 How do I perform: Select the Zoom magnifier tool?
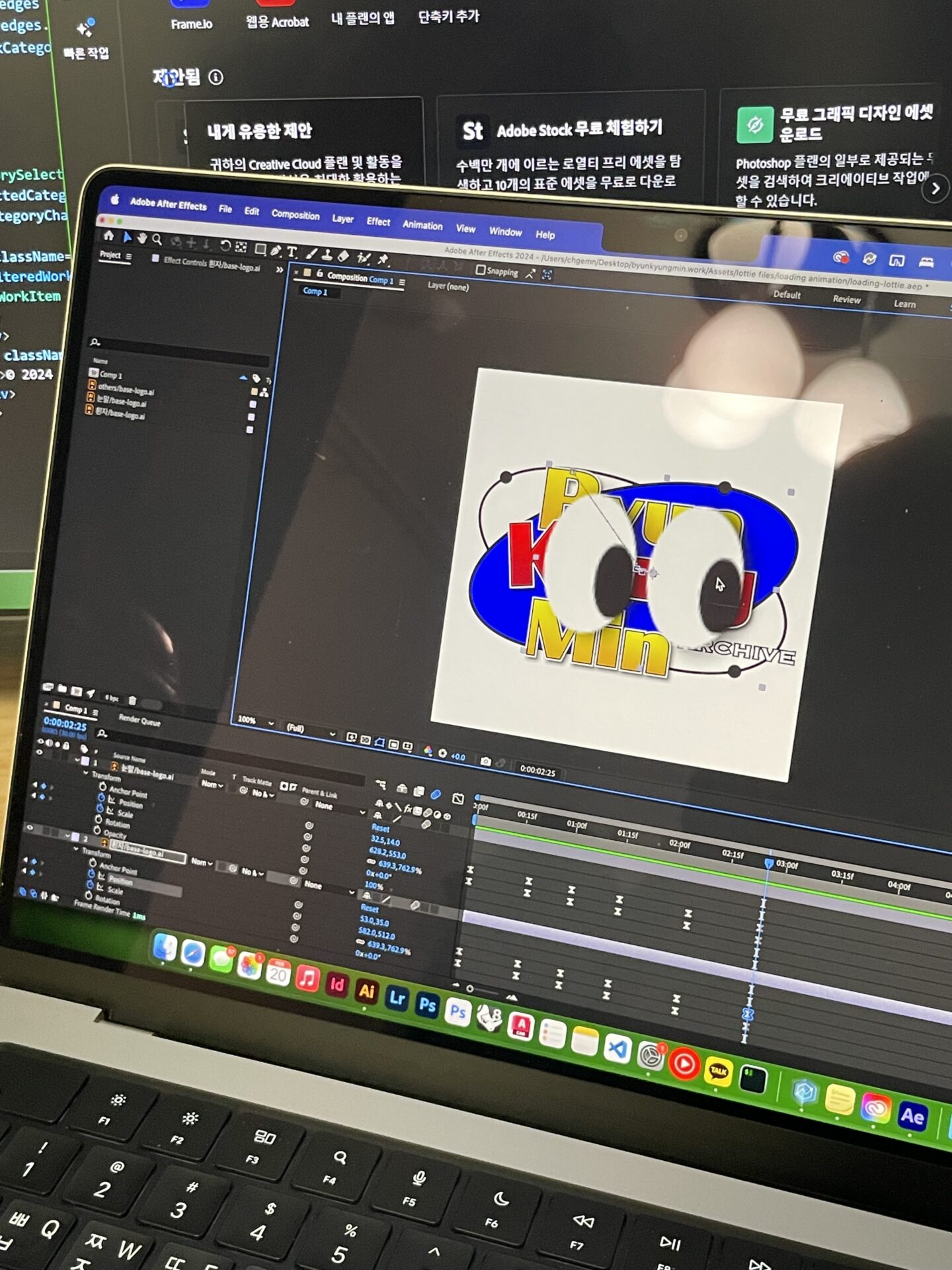pos(157,239)
